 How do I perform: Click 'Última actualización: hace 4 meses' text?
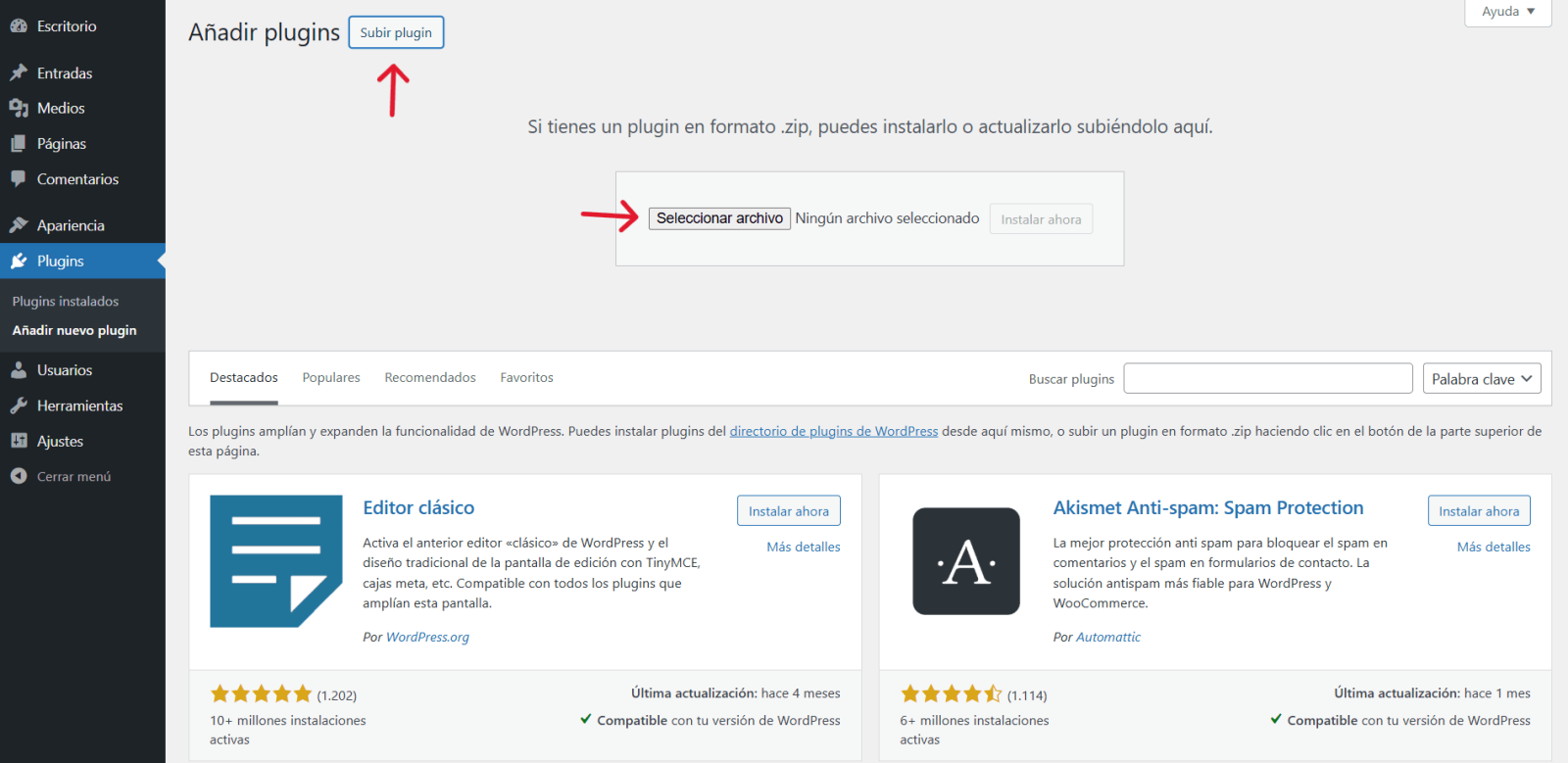tap(736, 693)
